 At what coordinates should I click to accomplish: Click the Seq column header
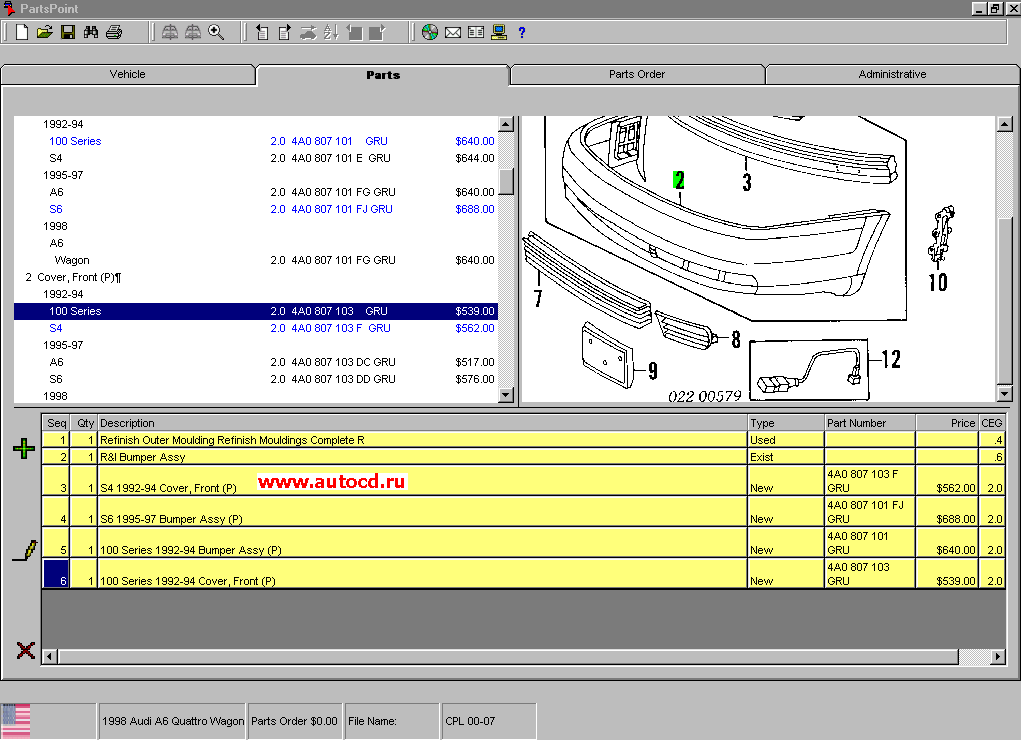(x=56, y=423)
